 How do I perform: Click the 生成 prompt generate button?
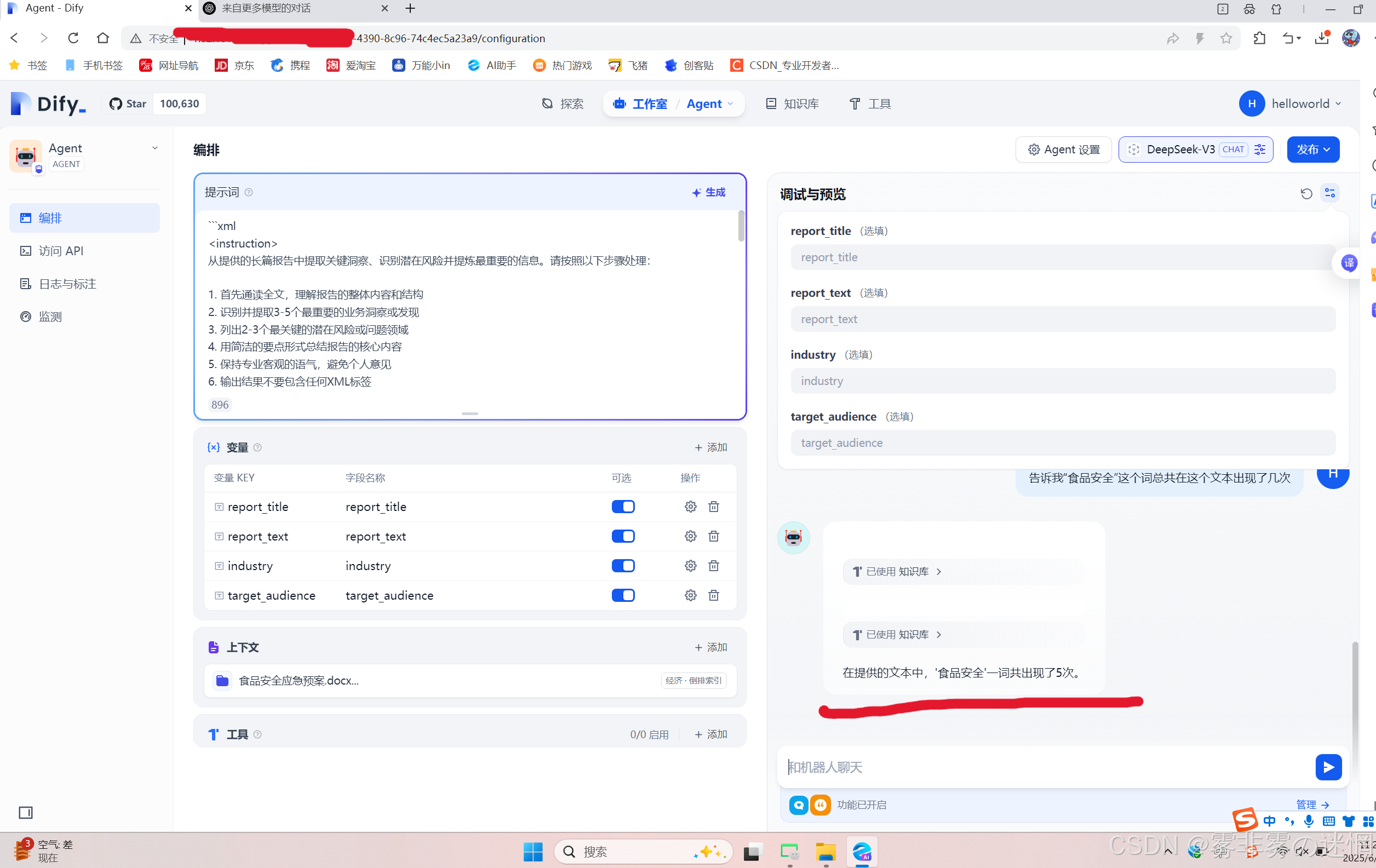709,193
